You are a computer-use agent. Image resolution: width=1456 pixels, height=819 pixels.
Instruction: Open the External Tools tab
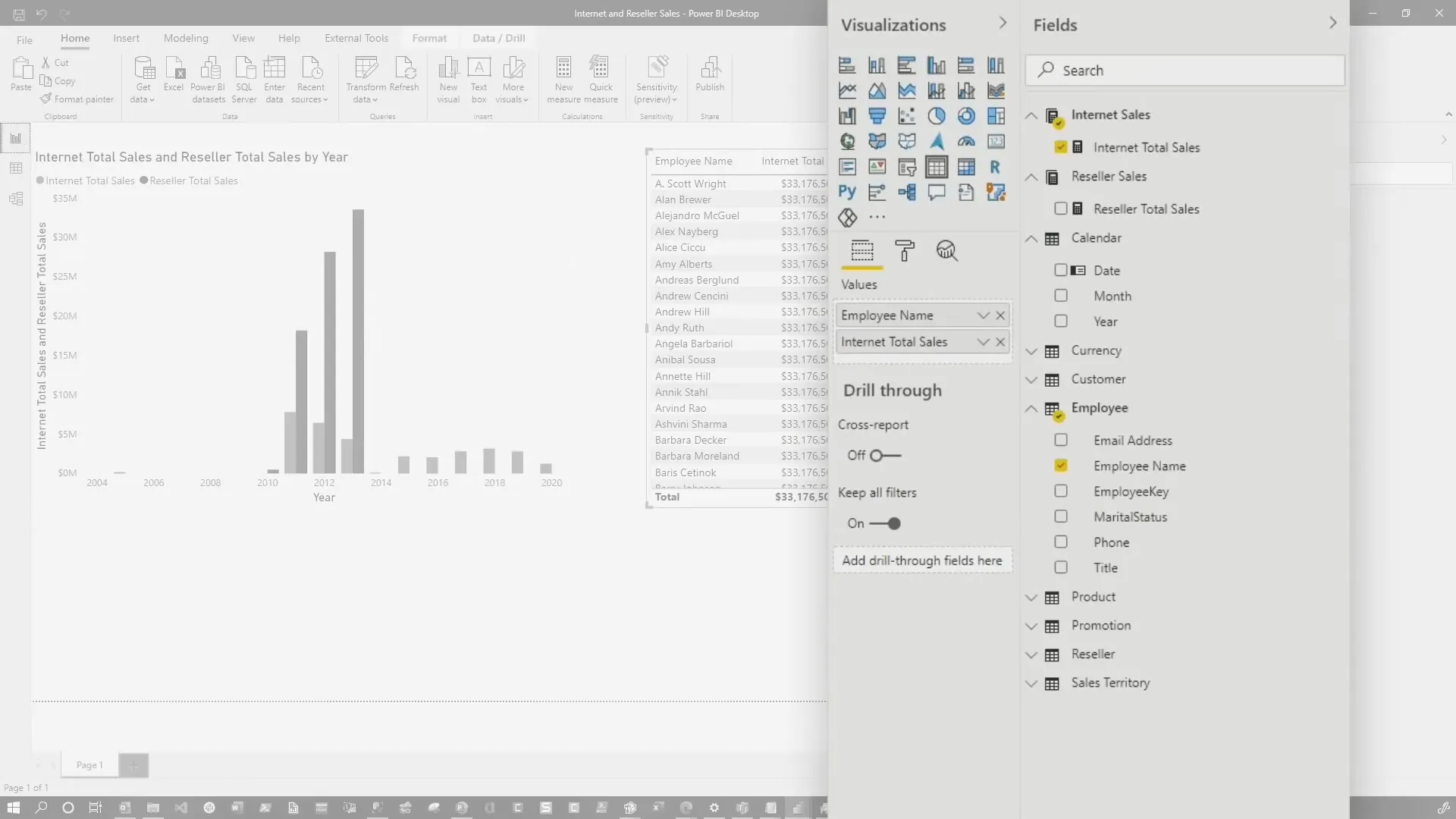coord(356,38)
